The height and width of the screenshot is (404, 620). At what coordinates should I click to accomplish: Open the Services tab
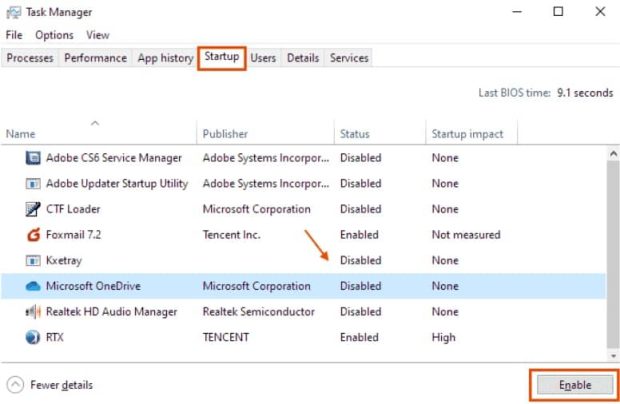point(349,58)
